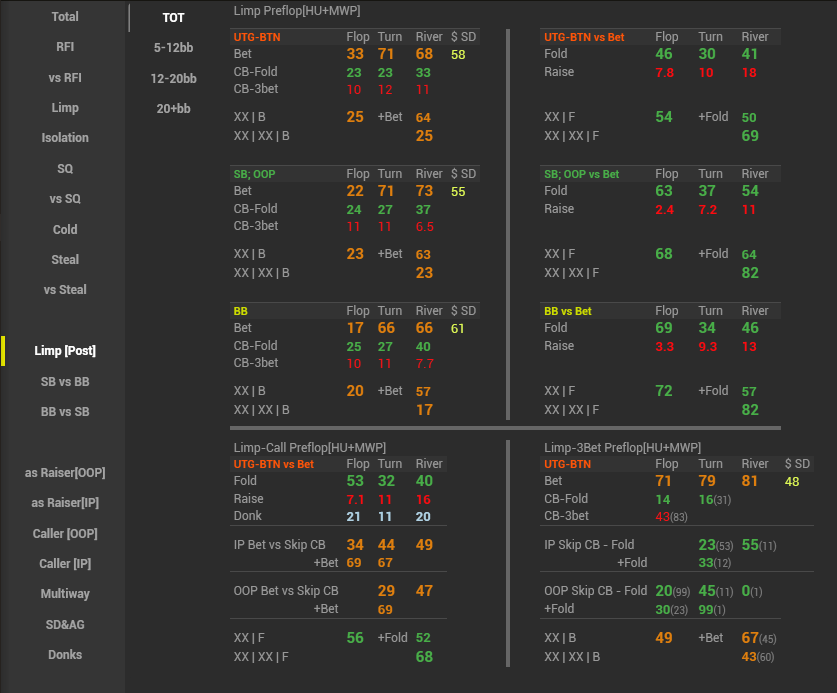Switch to the 20+bb stack filter
837x693 pixels.
174,108
